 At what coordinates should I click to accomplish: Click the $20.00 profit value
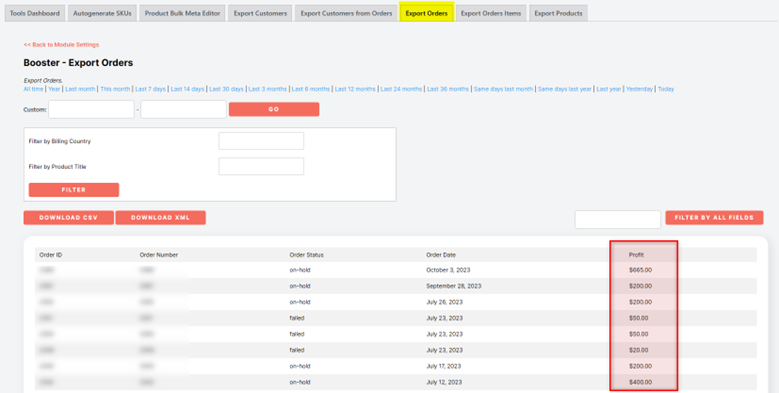(638, 350)
